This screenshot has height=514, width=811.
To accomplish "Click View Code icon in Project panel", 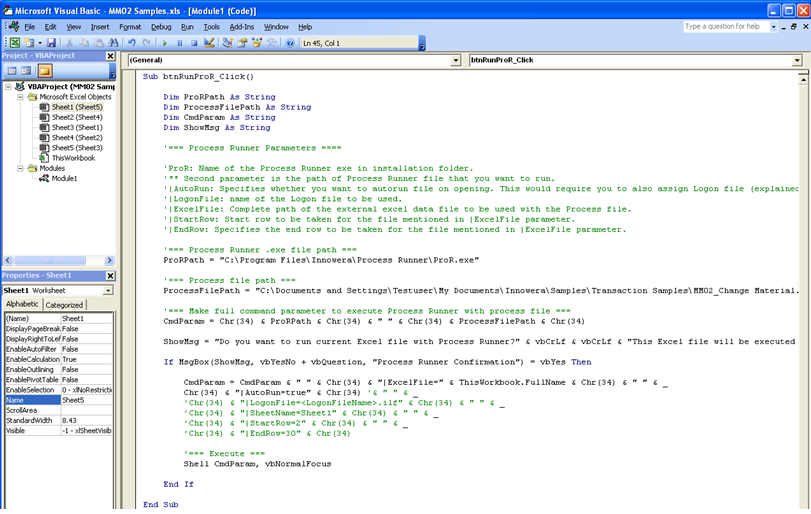I will [12, 71].
